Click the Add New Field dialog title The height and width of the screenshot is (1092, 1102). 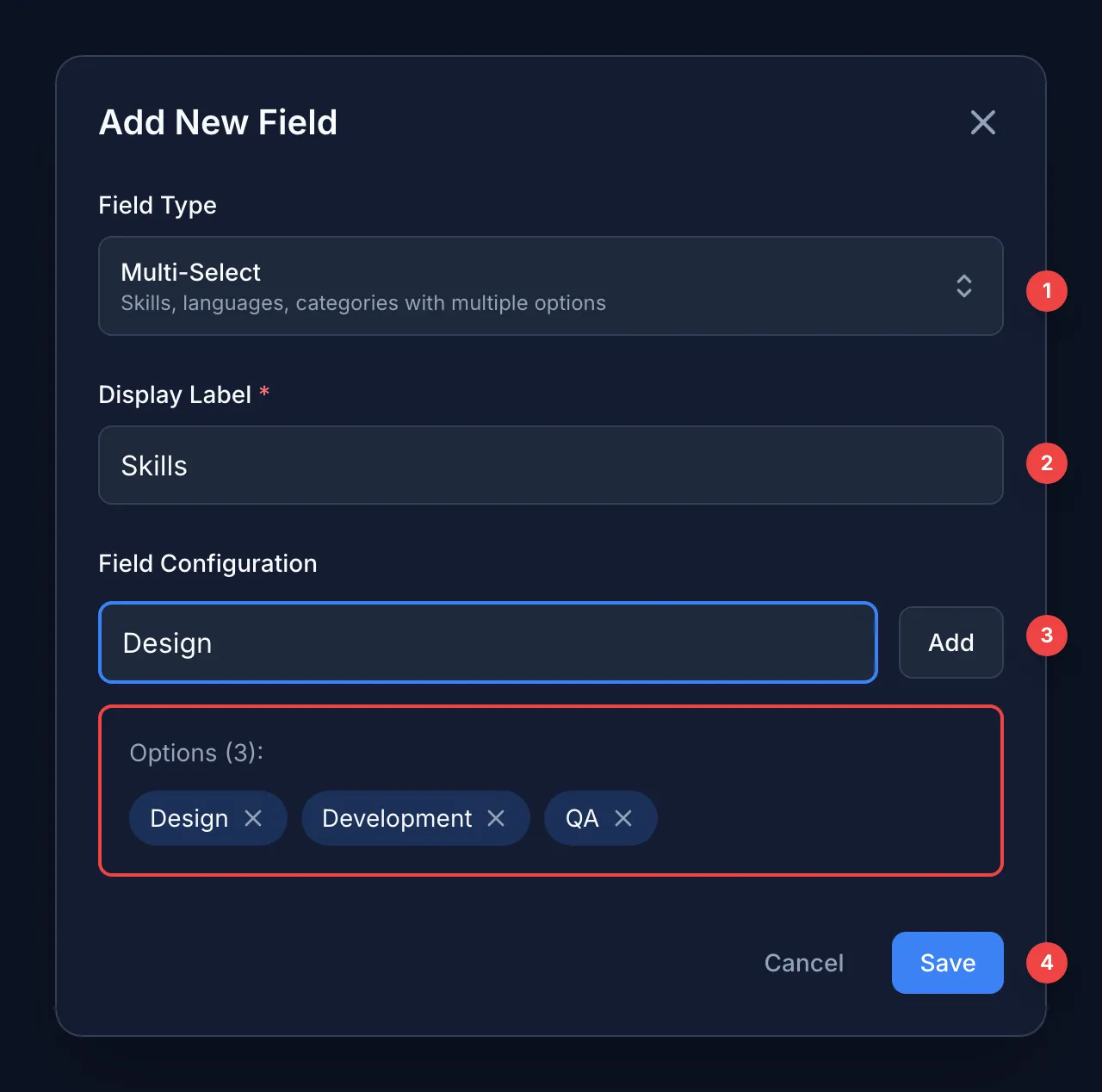tap(218, 122)
